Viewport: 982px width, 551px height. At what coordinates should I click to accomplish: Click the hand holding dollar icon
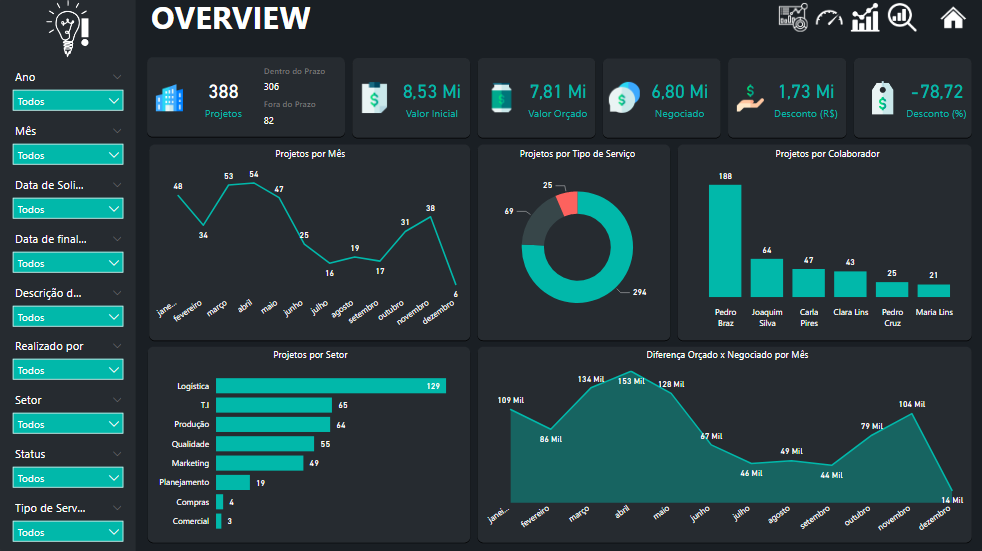point(751,98)
